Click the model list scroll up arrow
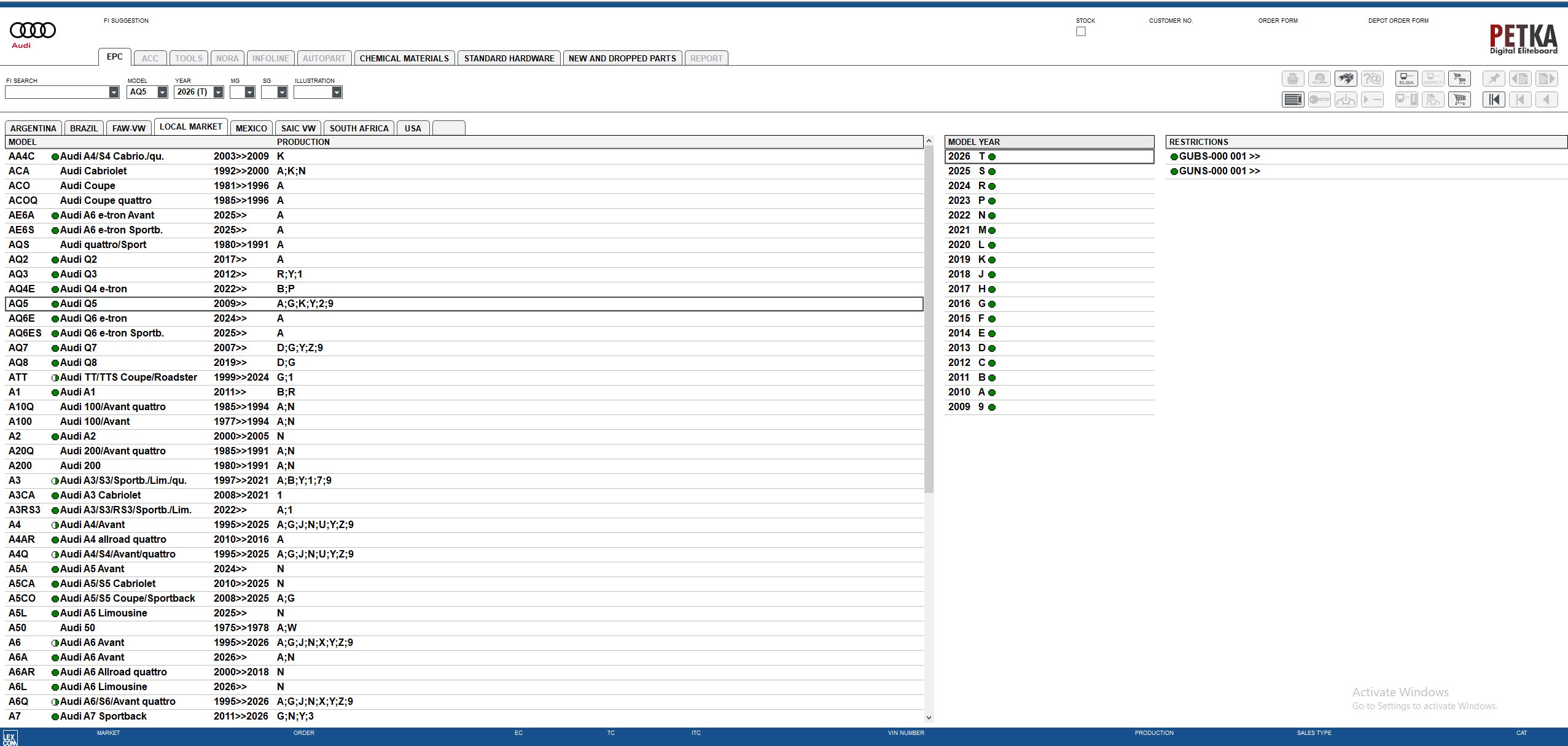Image resolution: width=1568 pixels, height=746 pixels. click(x=929, y=141)
